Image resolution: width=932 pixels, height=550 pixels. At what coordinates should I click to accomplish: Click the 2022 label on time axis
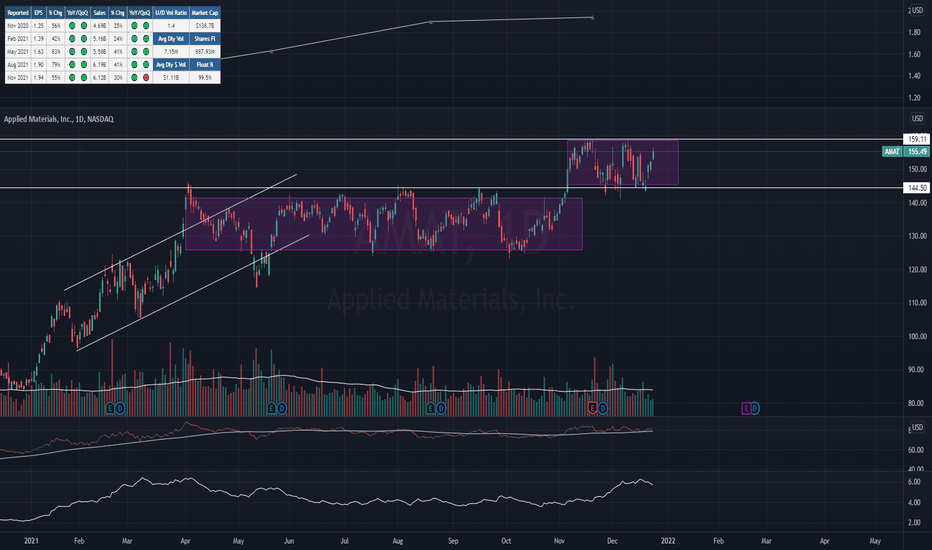pyautogui.click(x=668, y=541)
